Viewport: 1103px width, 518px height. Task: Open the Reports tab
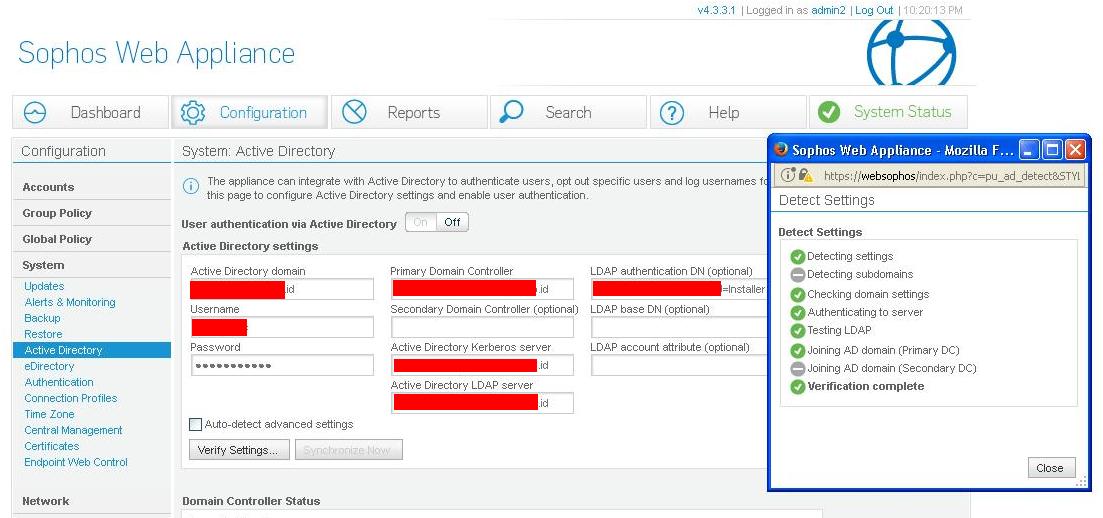(409, 112)
